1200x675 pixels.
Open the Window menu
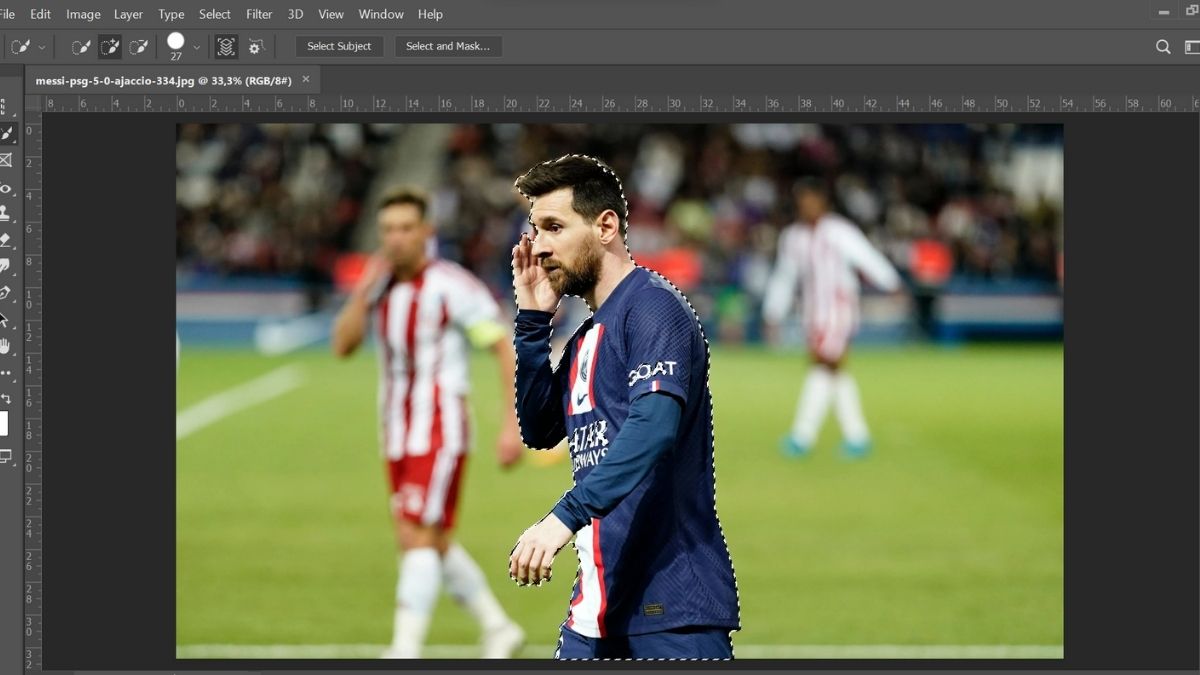coord(381,14)
